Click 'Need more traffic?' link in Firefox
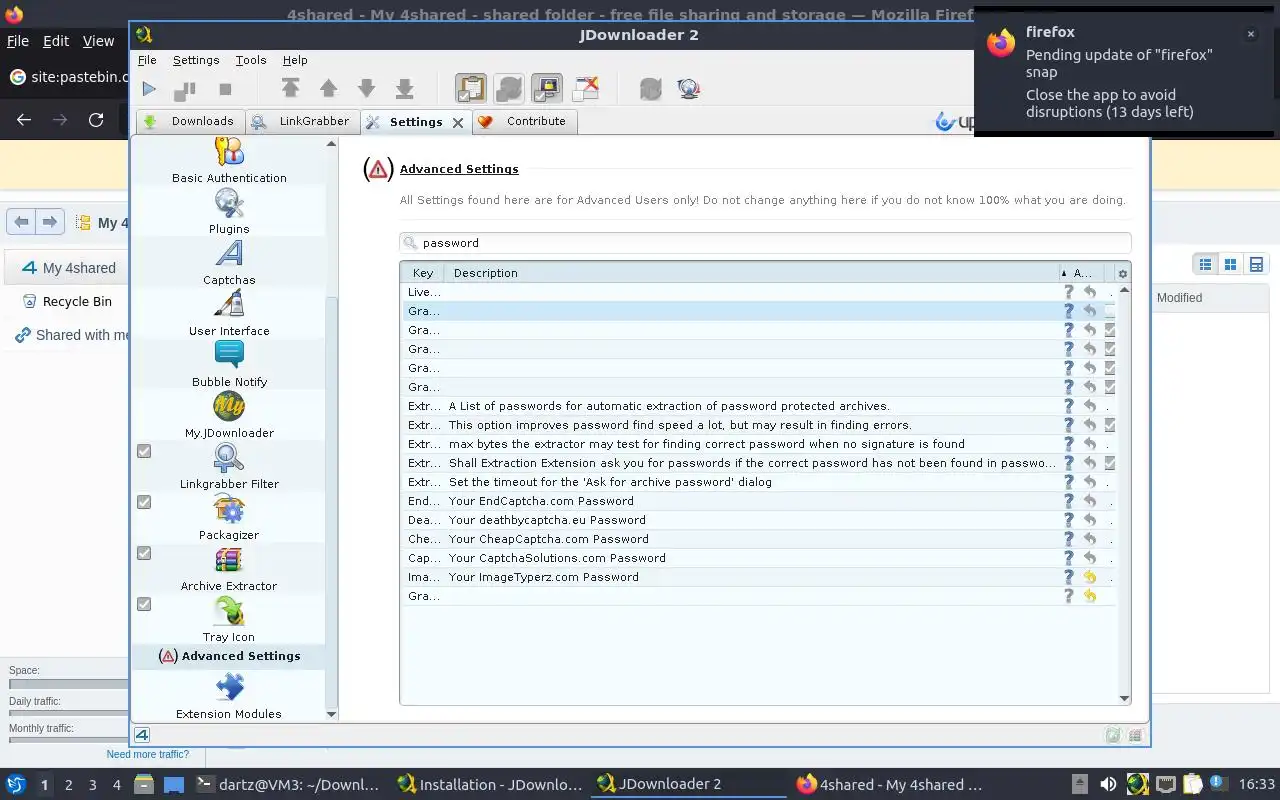The image size is (1280, 800). coord(148,754)
